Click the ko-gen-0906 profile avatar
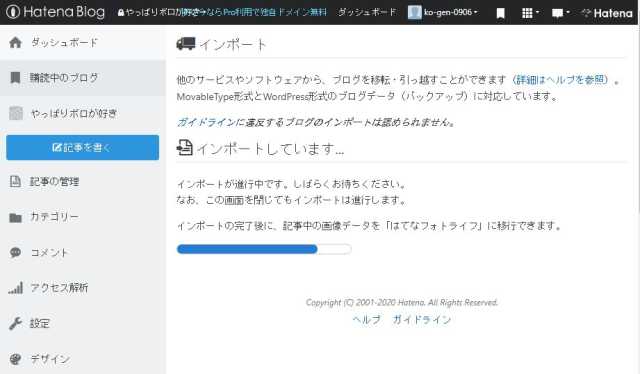The image size is (640, 374). tap(414, 12)
